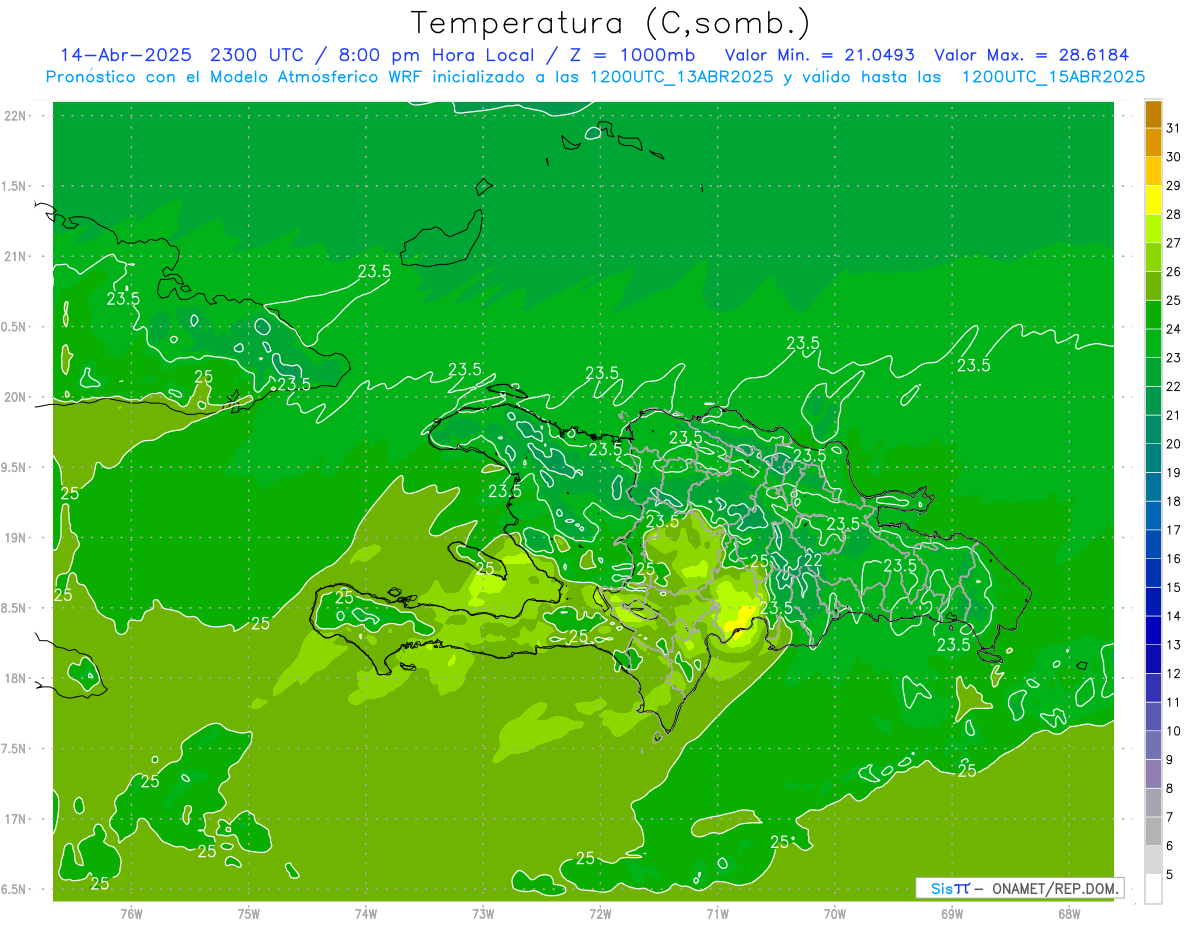
Task: Click the yellow legend swatch between 28 and 29
Action: (x=1153, y=200)
